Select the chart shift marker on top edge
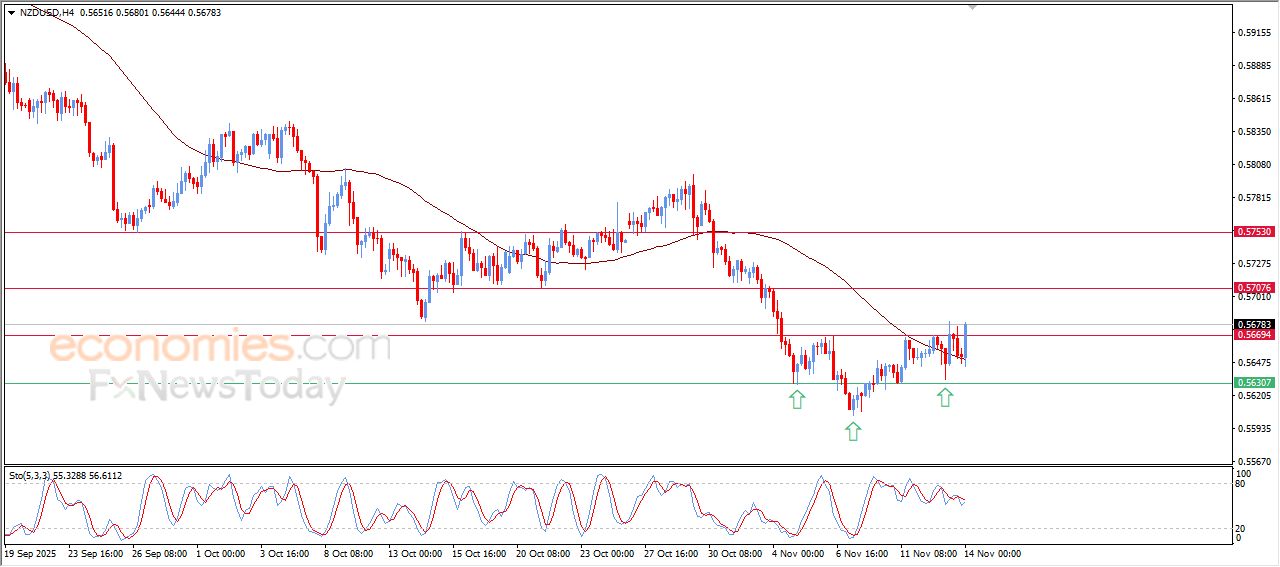Viewport: 1280px width, 567px height. point(973,7)
